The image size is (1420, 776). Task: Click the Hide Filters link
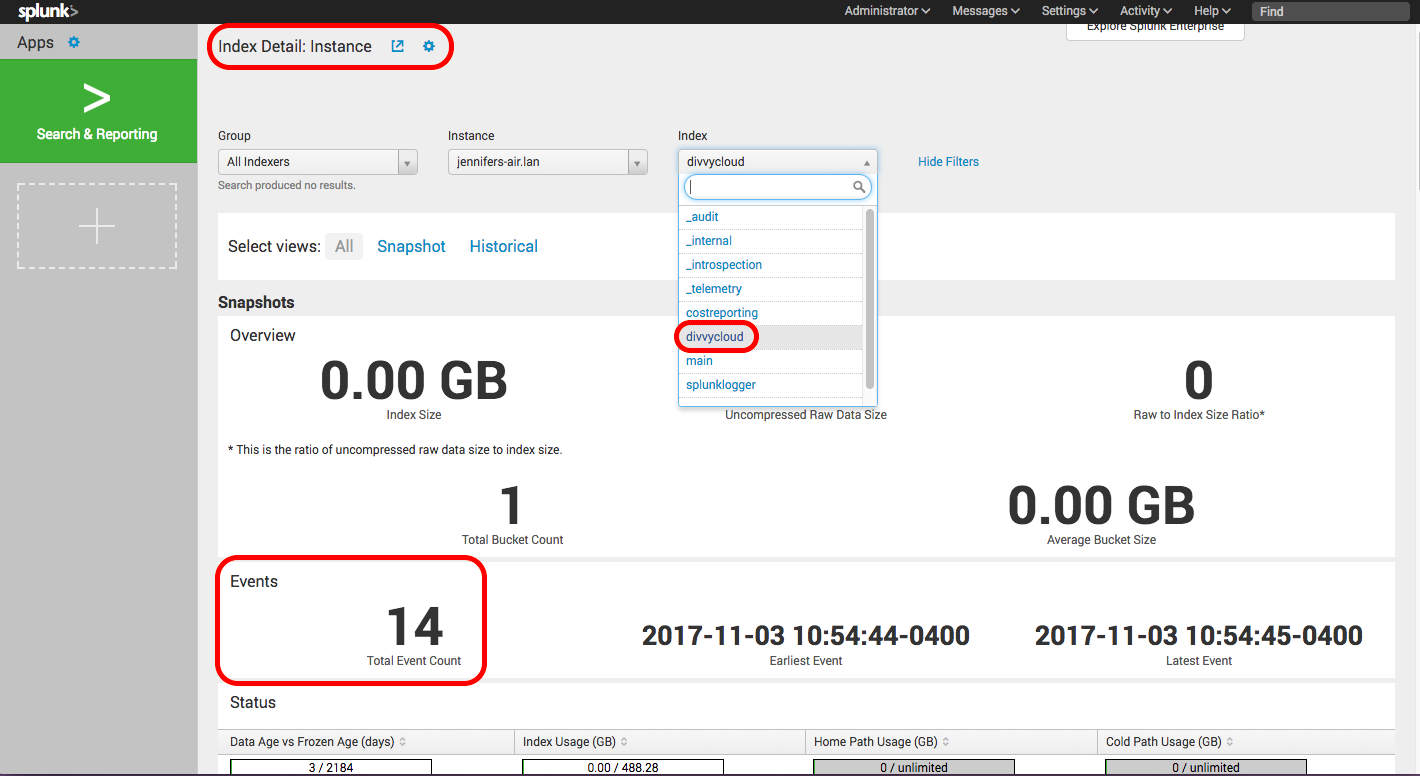pyautogui.click(x=948, y=162)
